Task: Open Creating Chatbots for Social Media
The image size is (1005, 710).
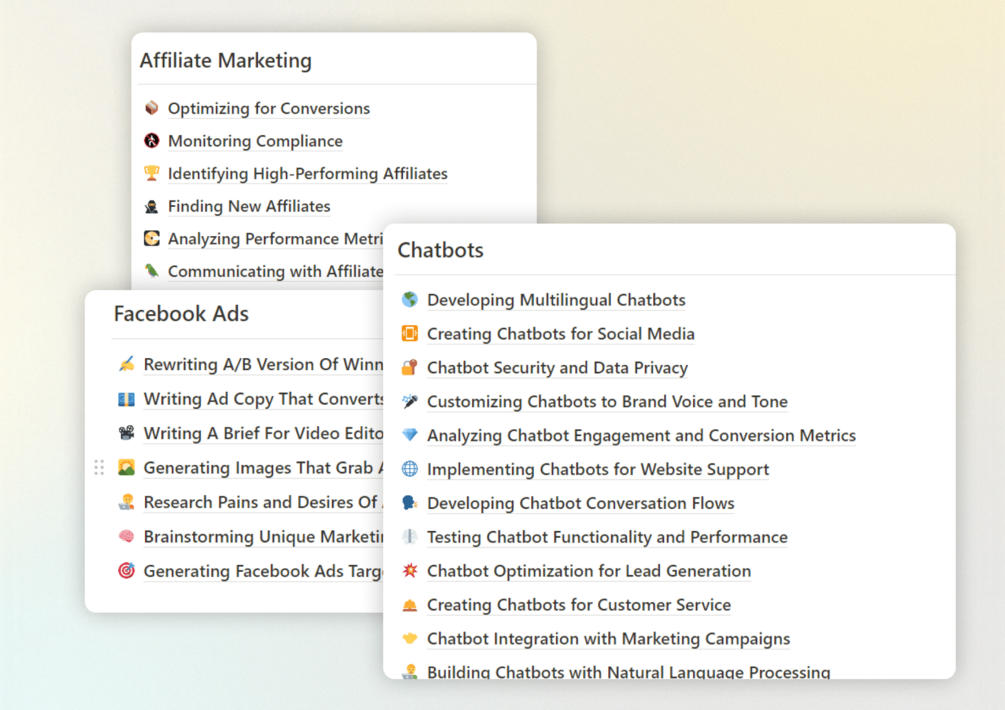Action: (560, 334)
